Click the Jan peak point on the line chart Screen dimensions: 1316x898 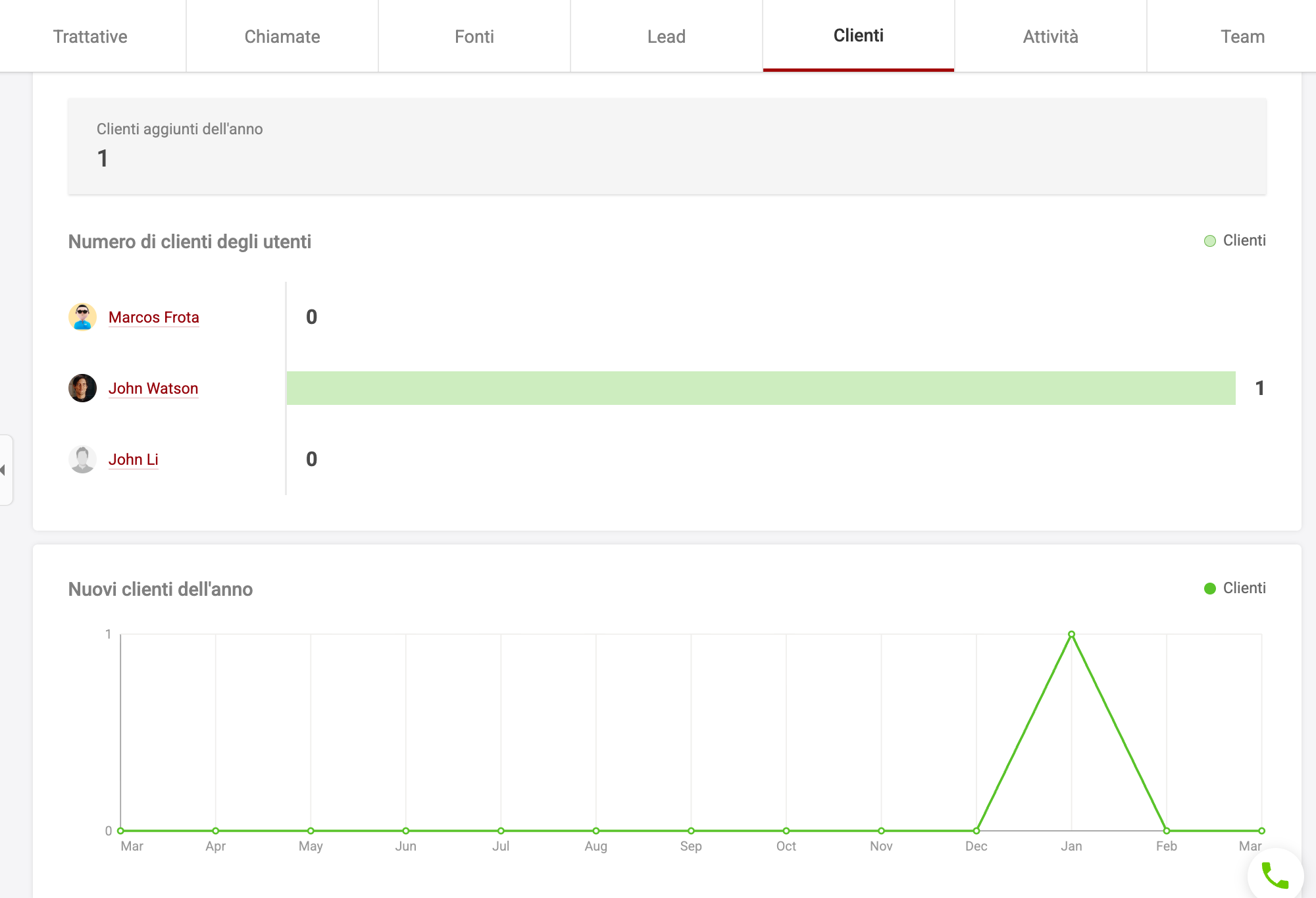coord(1071,635)
